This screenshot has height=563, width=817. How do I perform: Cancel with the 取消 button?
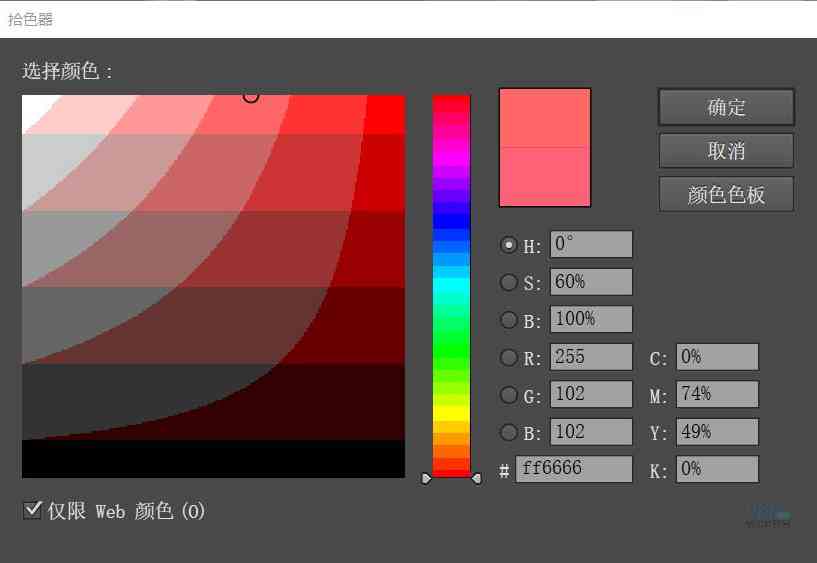[726, 151]
